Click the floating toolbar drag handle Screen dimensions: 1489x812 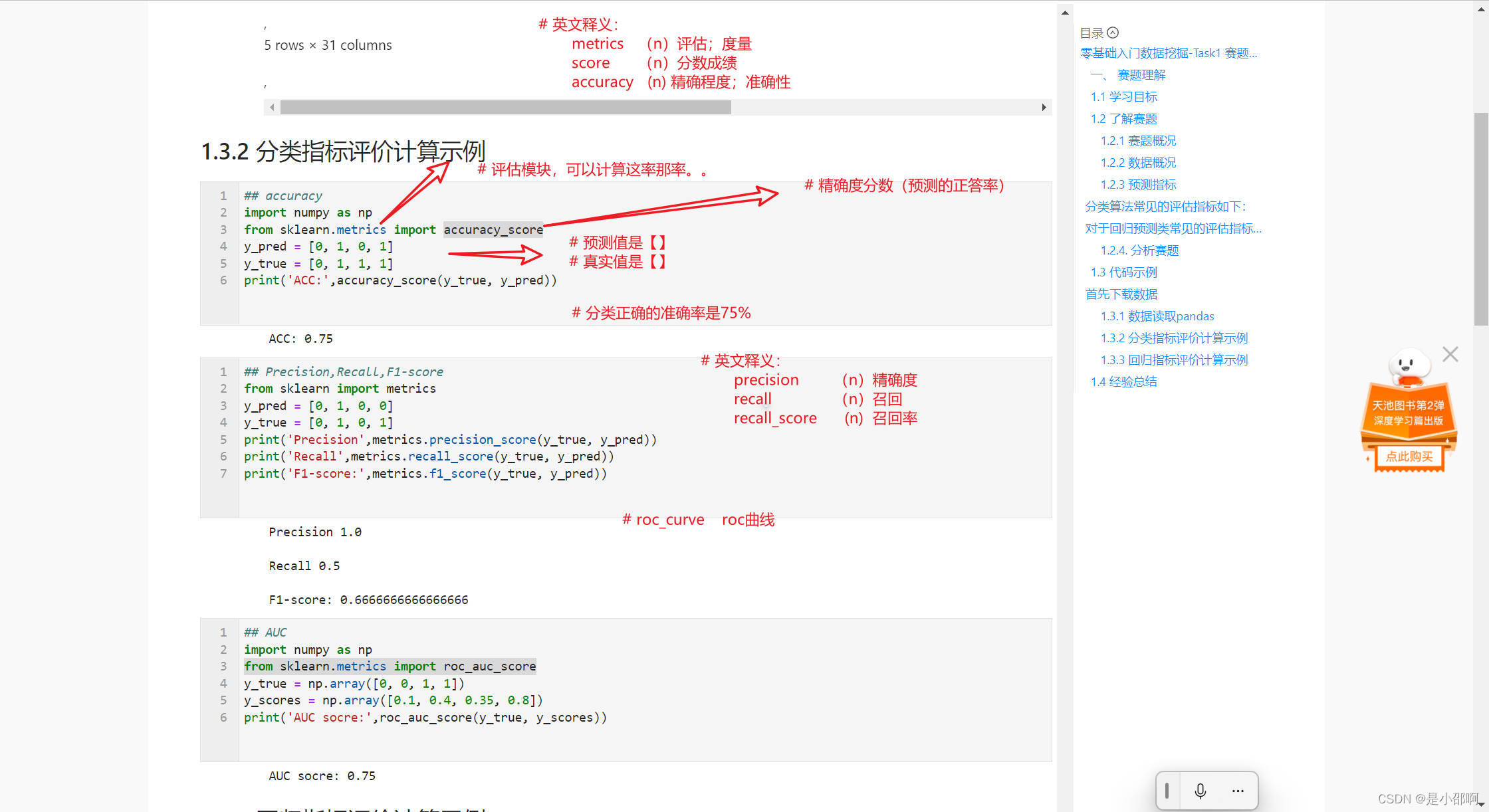(1167, 791)
